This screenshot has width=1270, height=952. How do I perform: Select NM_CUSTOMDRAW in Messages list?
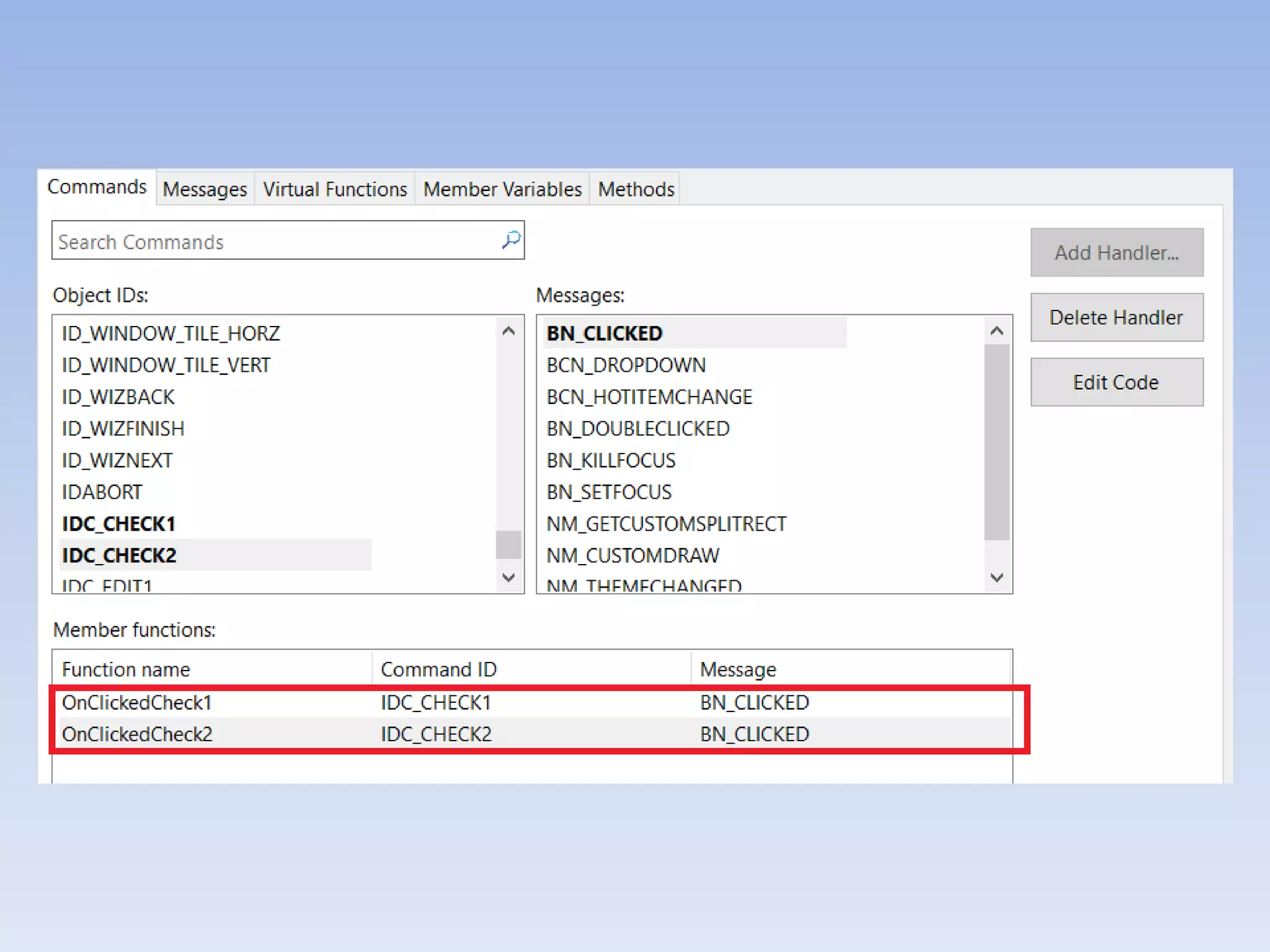tap(633, 555)
